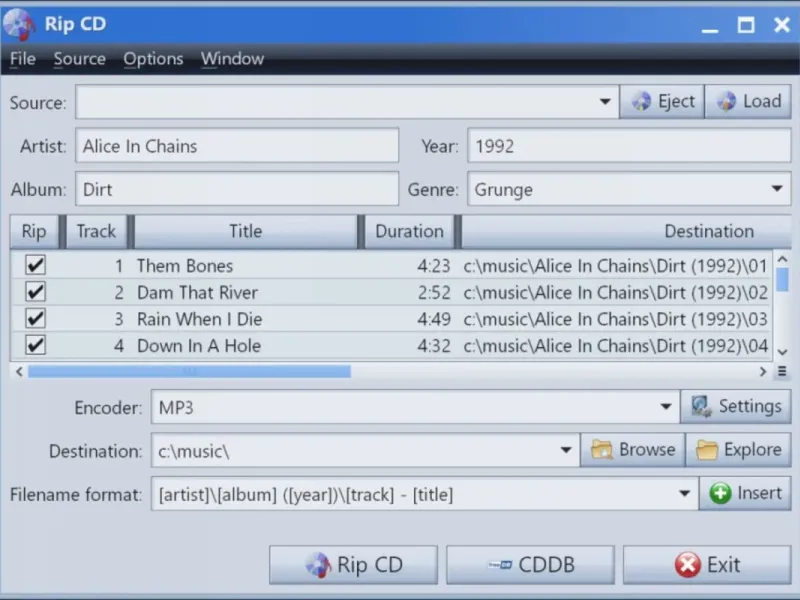
Task: Maximize the Rip CD window
Action: tap(746, 24)
